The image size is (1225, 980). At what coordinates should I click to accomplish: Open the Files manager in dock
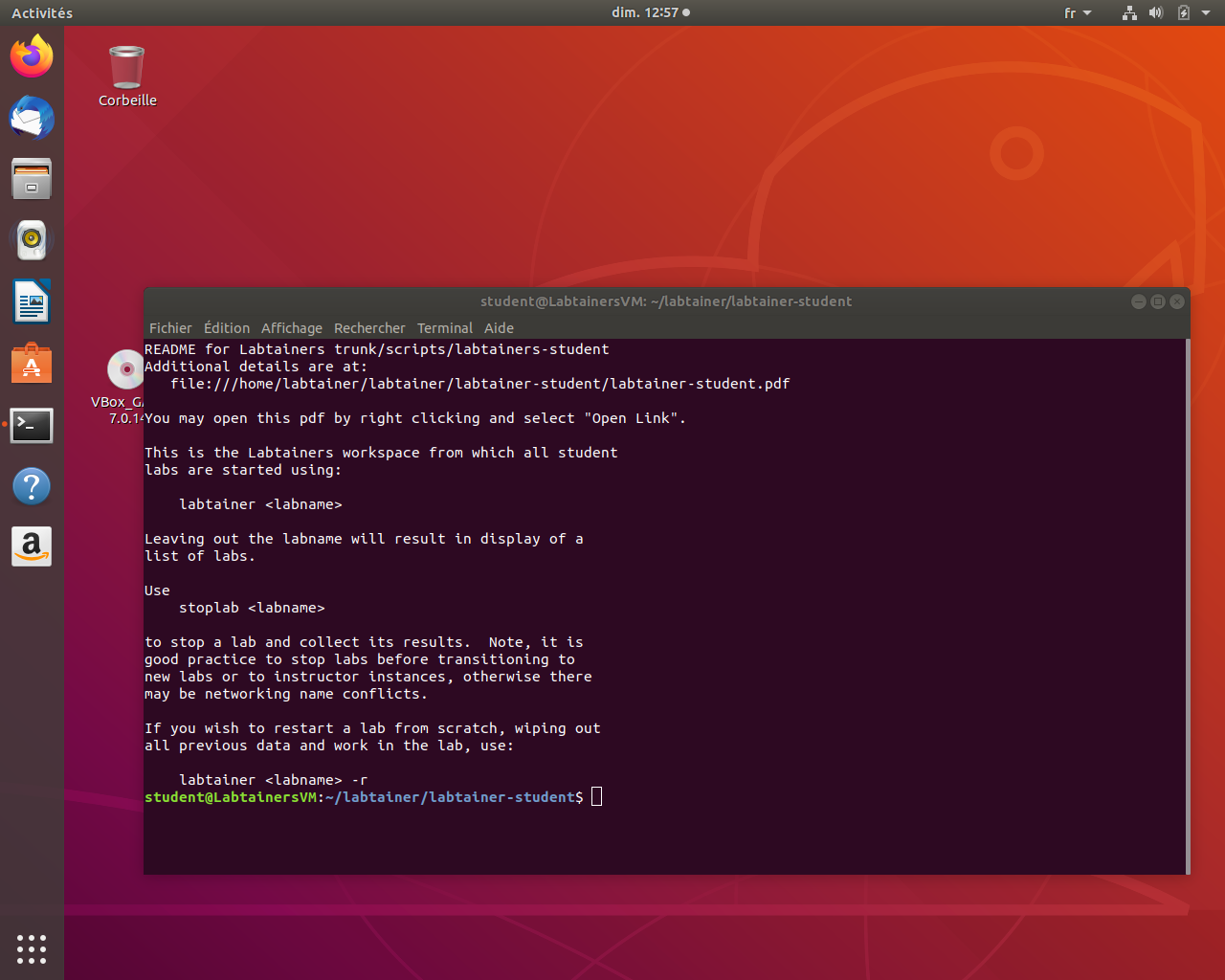click(32, 179)
